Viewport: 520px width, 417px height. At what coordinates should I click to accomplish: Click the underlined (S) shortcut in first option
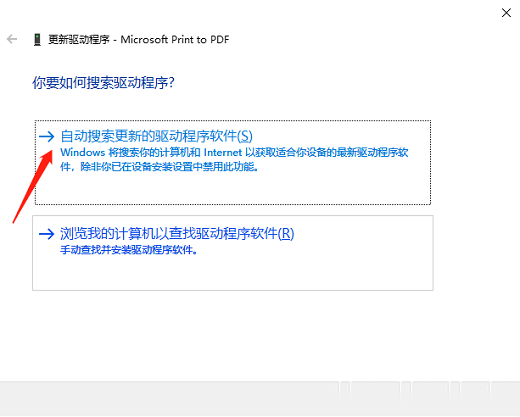245,136
